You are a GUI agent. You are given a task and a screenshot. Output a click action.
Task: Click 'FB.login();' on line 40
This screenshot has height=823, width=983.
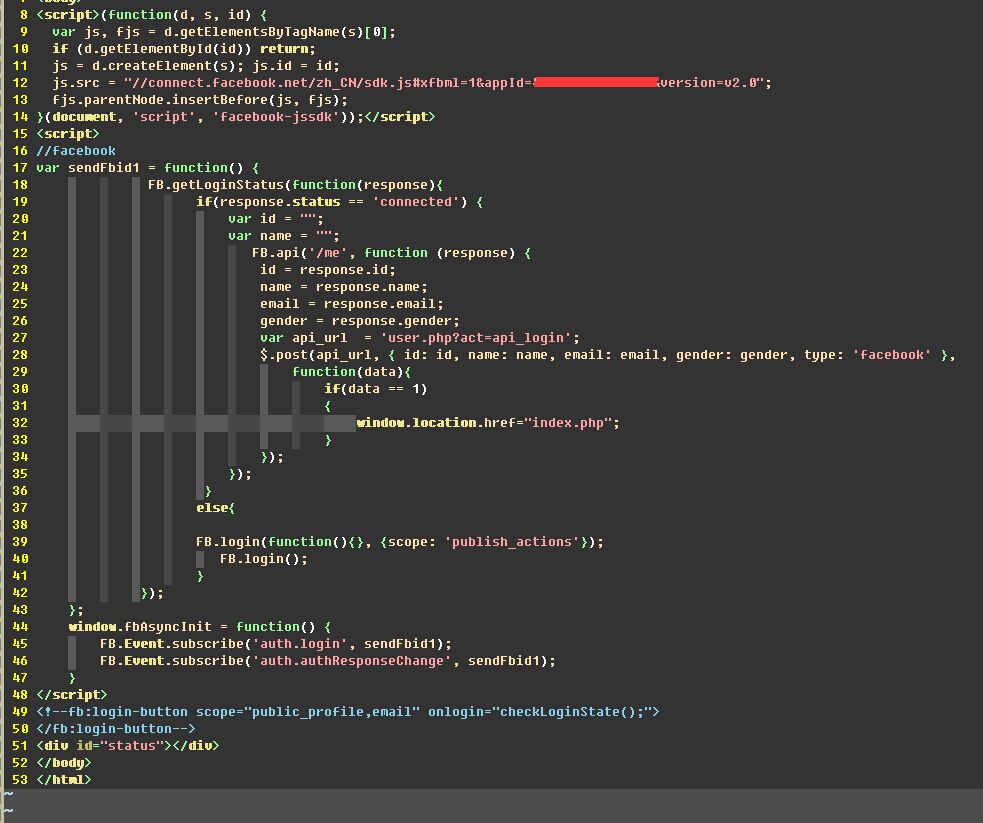pyautogui.click(x=264, y=557)
